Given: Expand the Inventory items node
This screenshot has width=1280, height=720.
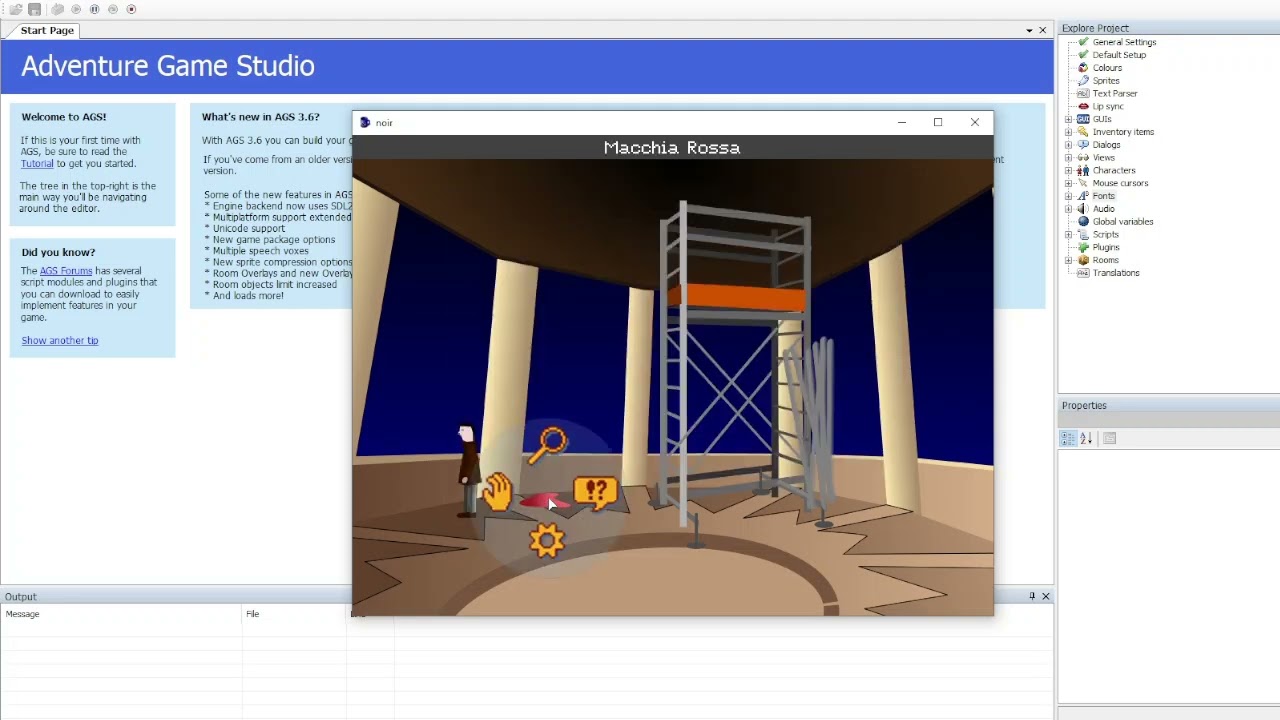Looking at the screenshot, I should point(1068,132).
